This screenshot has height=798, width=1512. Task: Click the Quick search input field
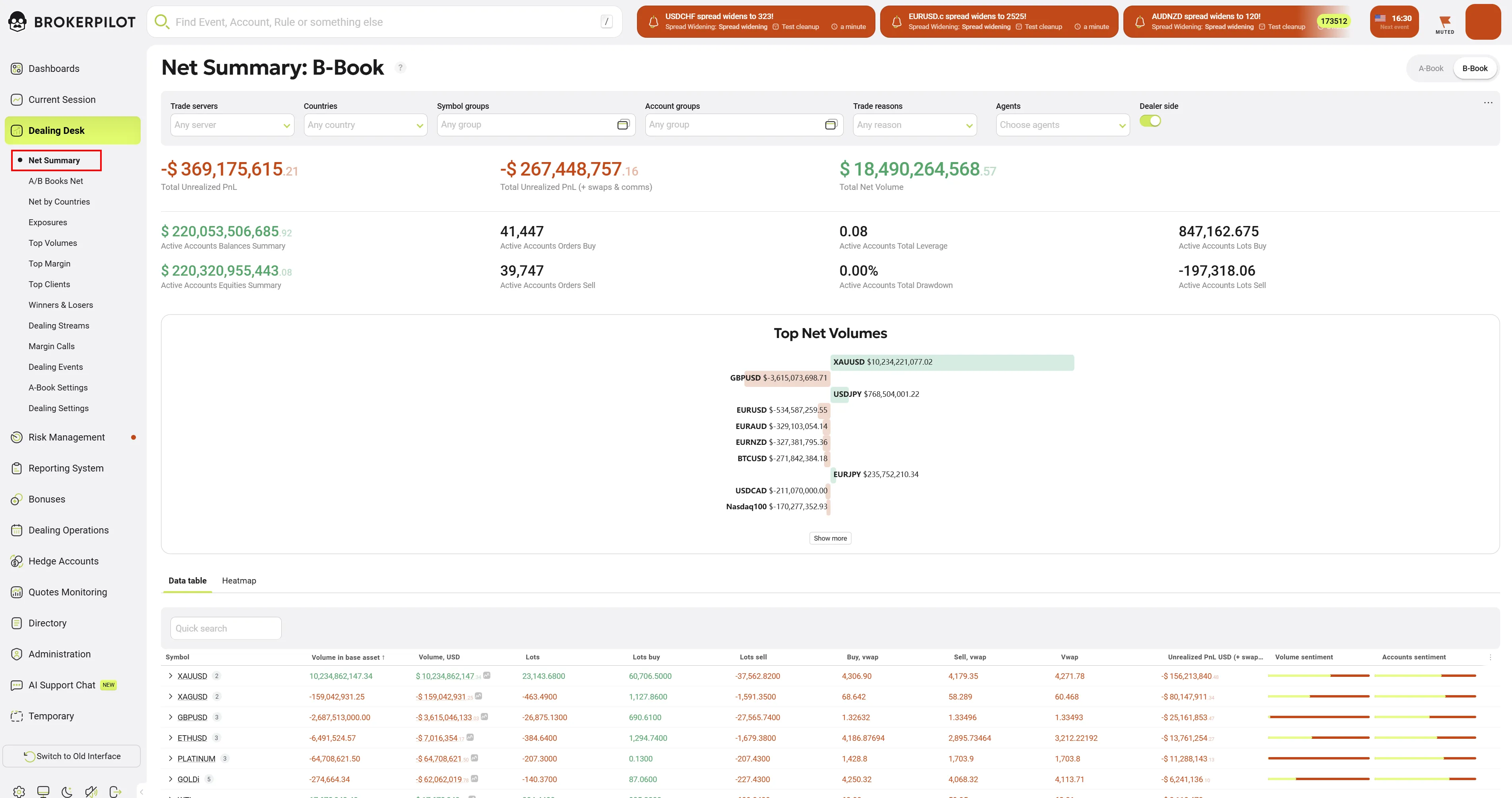point(225,628)
